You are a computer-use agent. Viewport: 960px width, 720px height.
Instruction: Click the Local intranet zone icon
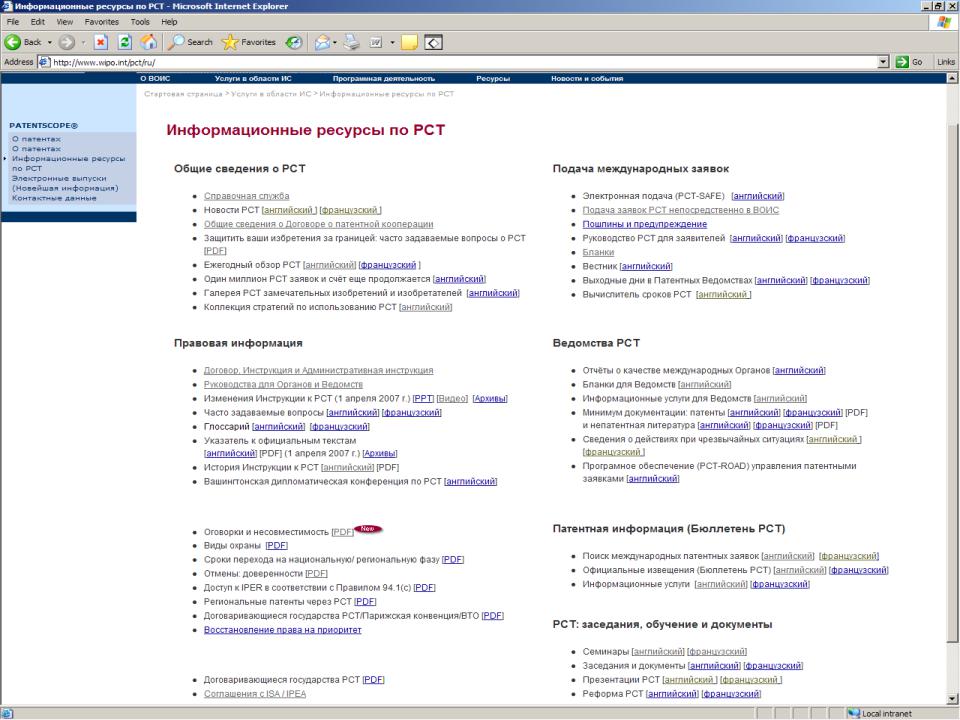[853, 713]
